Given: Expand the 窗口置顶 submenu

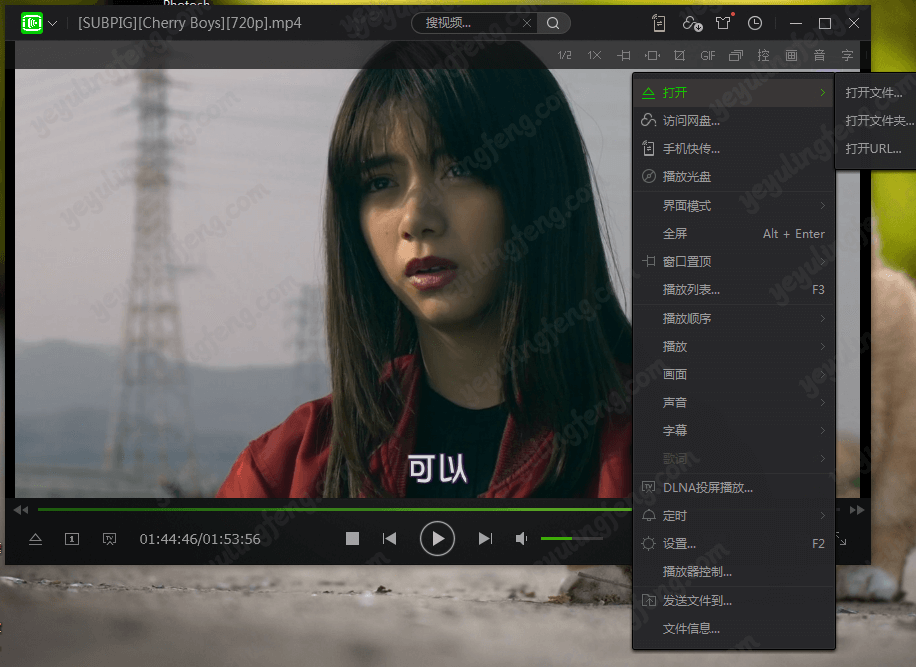Looking at the screenshot, I should coord(734,262).
